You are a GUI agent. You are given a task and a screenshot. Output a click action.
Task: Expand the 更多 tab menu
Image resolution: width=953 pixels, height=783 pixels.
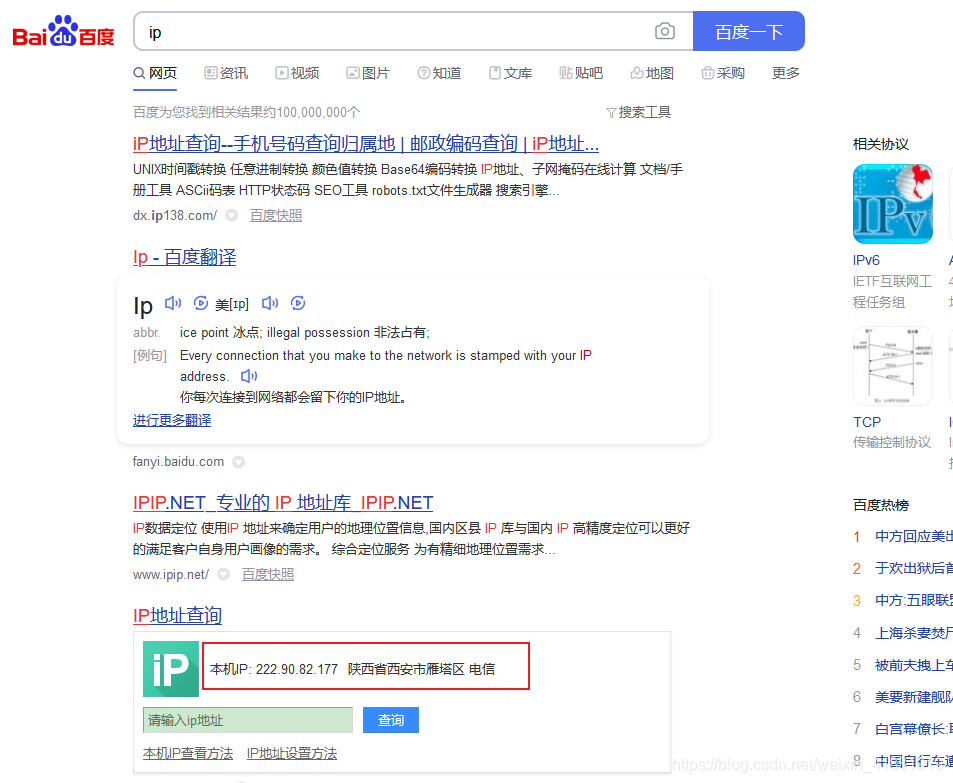pos(785,73)
